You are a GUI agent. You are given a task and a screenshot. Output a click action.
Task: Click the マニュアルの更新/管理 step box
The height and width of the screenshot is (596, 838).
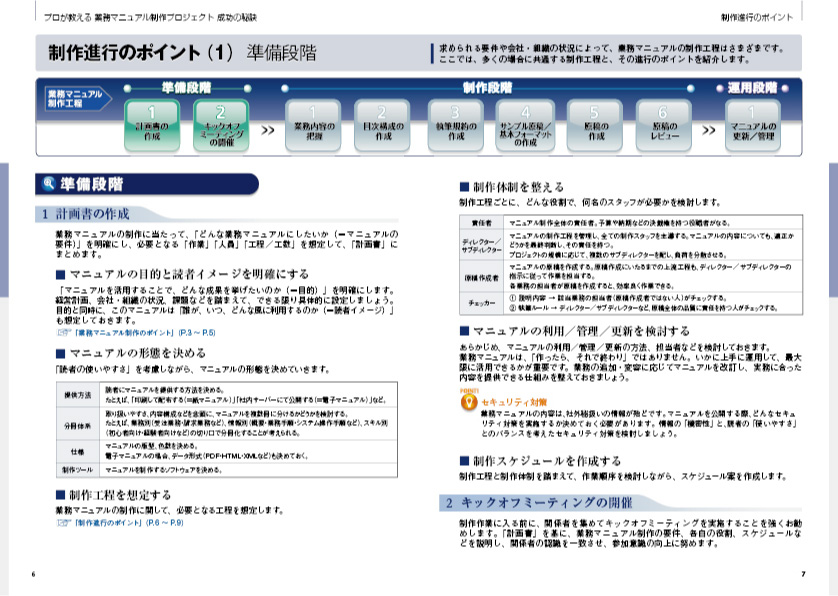pyautogui.click(x=753, y=126)
